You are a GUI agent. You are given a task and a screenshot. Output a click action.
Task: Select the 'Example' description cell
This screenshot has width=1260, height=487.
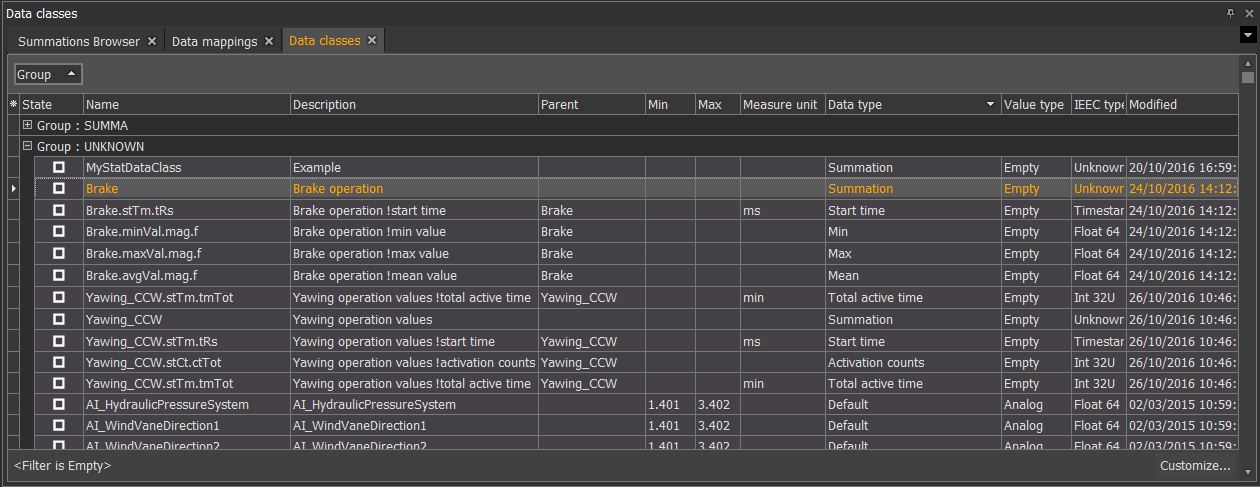tap(414, 167)
